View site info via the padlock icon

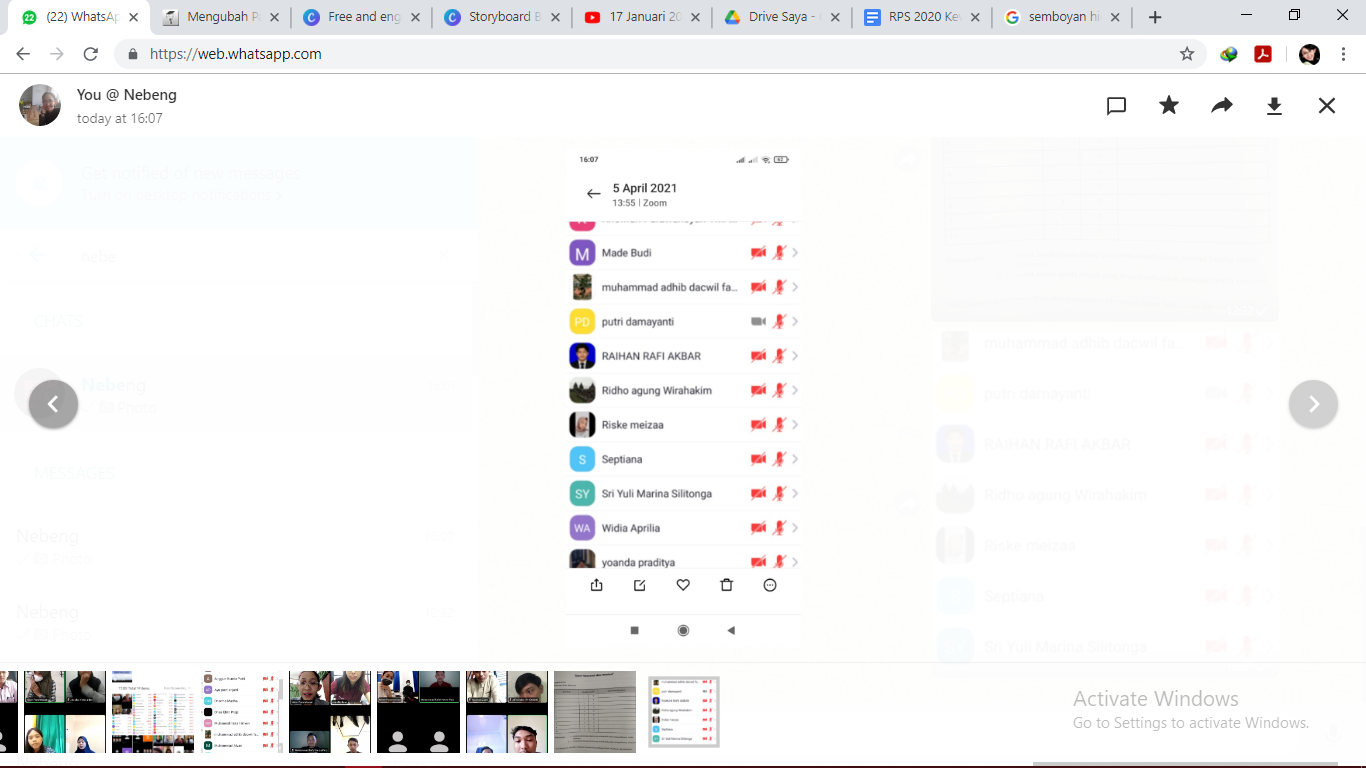[132, 54]
